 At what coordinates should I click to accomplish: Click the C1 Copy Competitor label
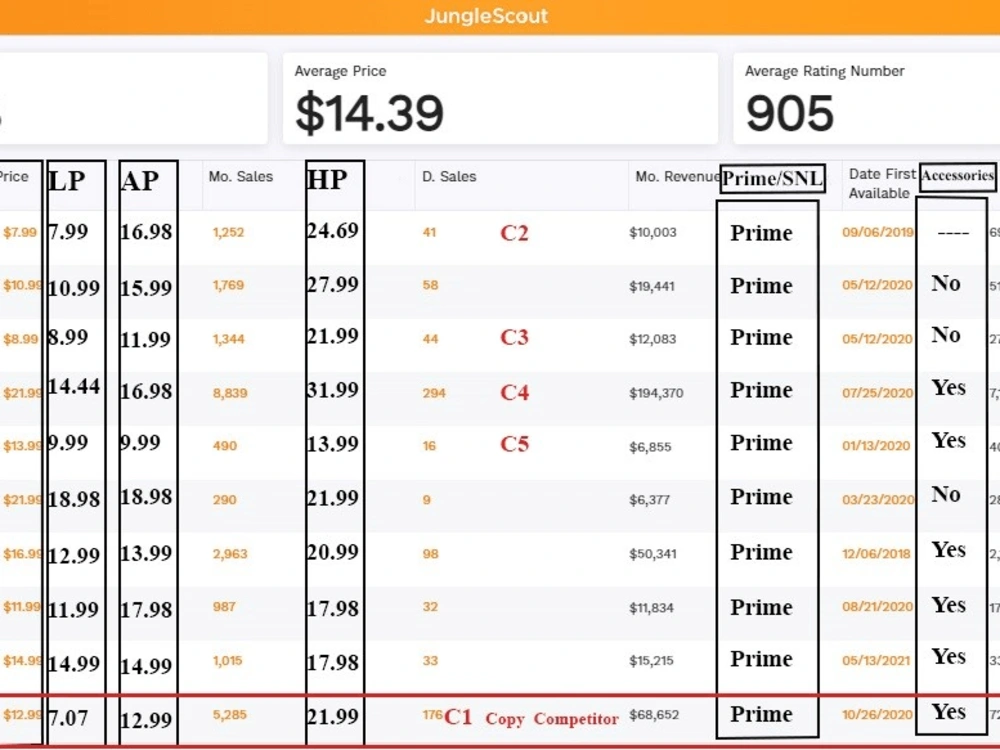point(531,718)
